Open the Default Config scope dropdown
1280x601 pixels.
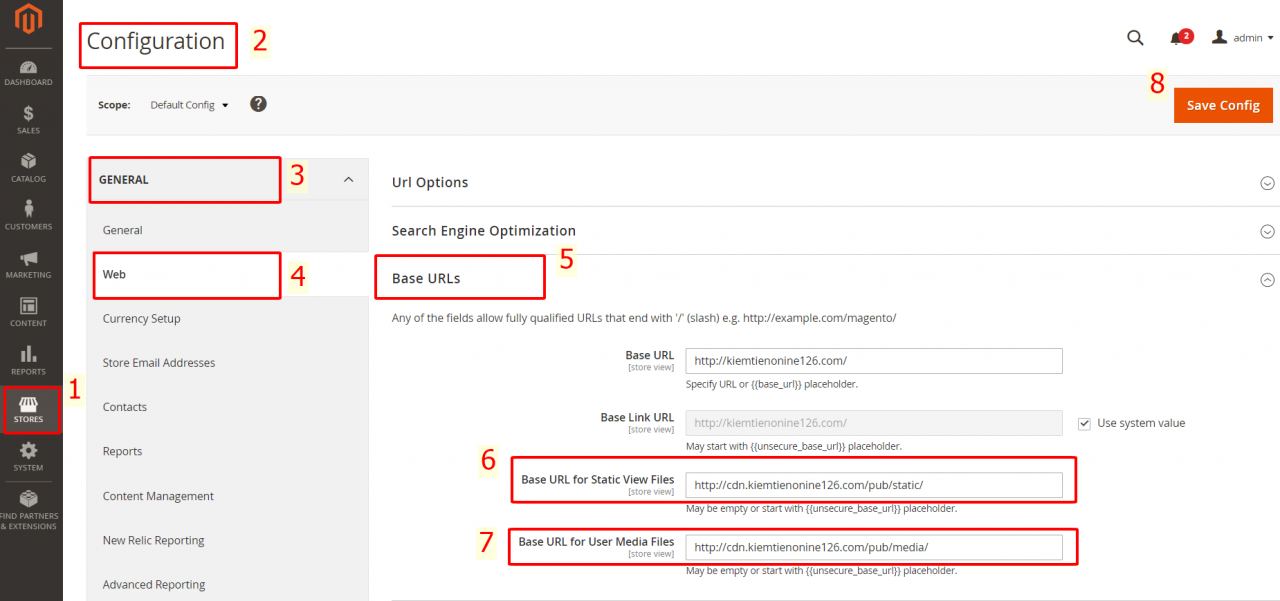pyautogui.click(x=189, y=105)
